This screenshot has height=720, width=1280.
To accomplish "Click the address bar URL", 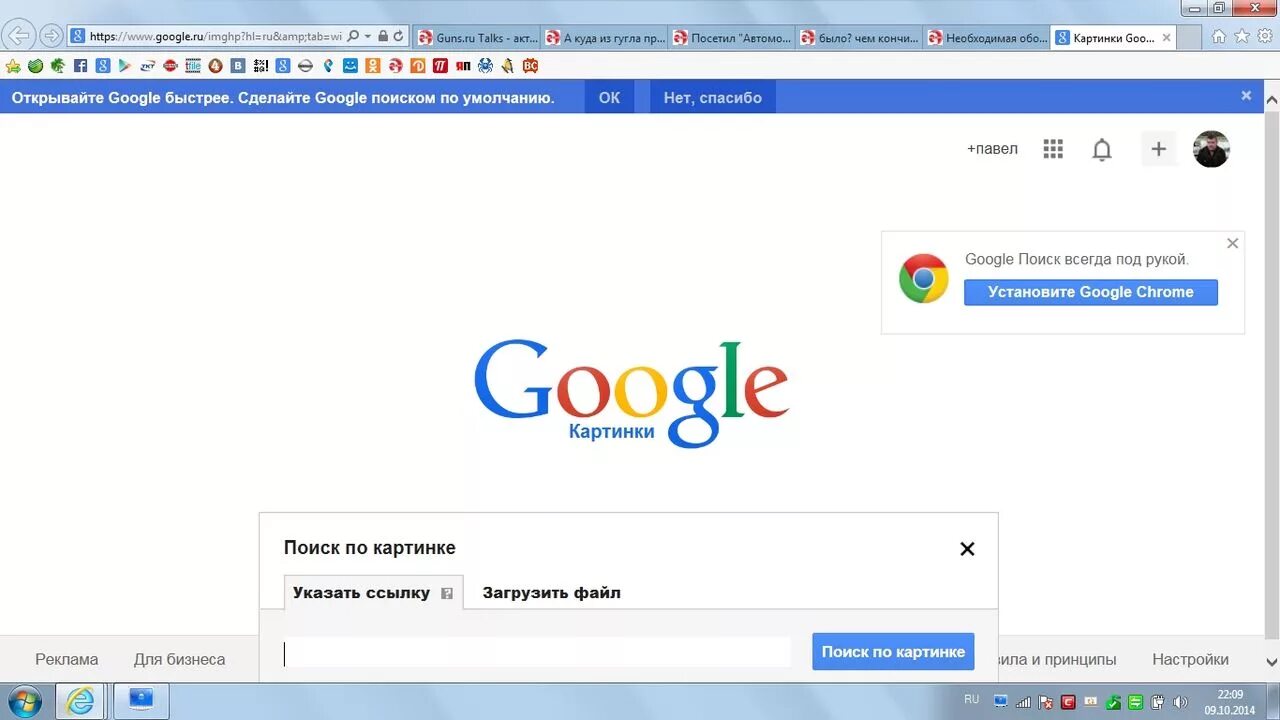I will pos(215,36).
